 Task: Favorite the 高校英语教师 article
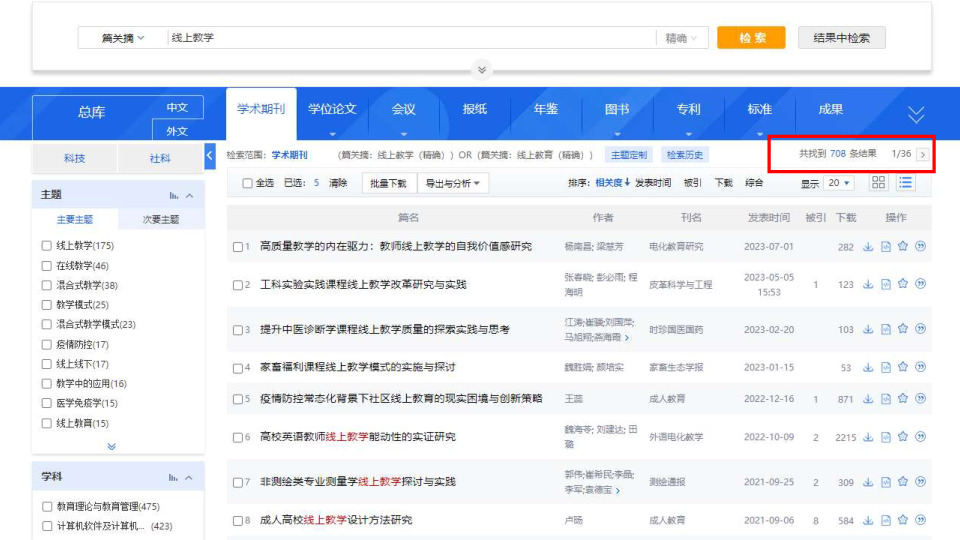click(x=902, y=437)
